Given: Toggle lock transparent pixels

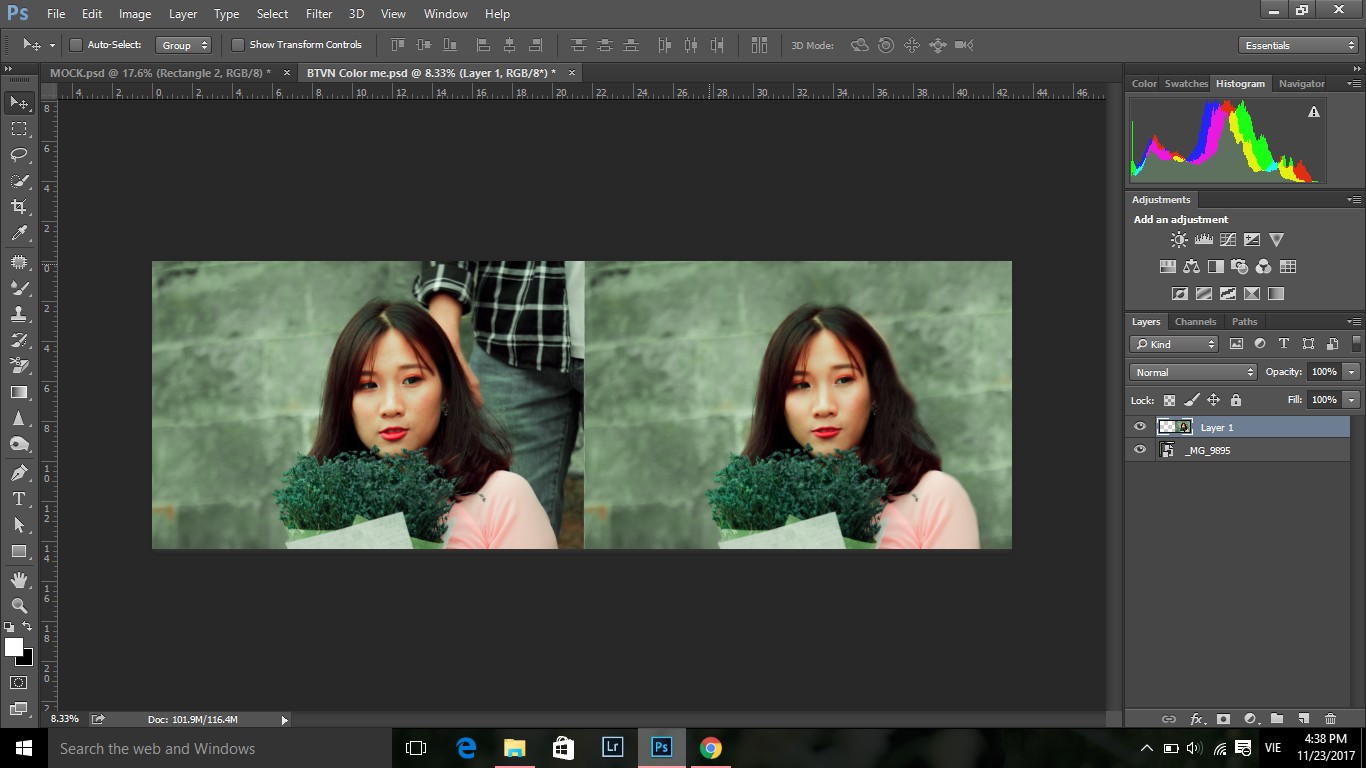Looking at the screenshot, I should click(1169, 400).
